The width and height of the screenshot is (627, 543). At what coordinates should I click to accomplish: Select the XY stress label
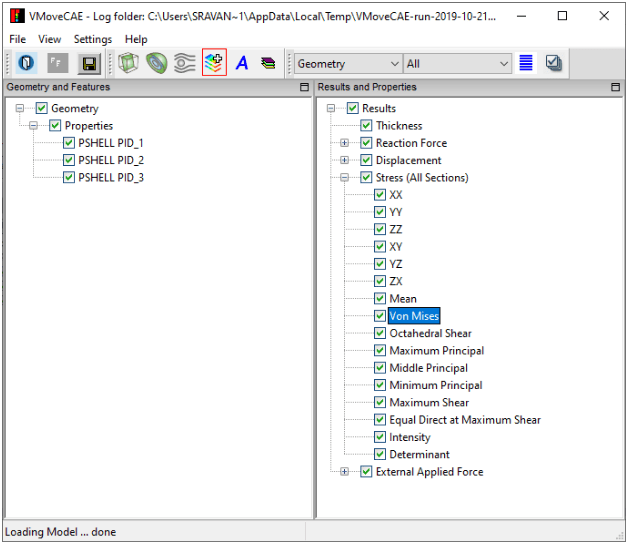(x=396, y=247)
